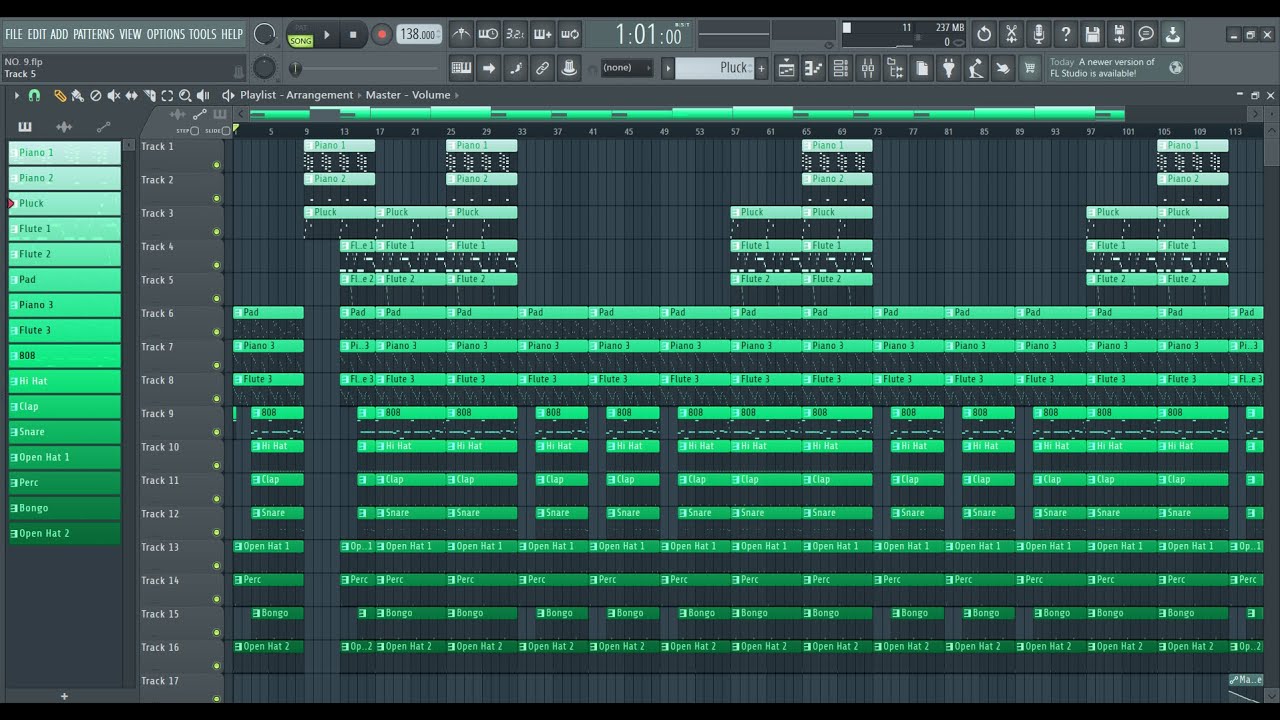Open the FILE menu
The width and height of the screenshot is (1280, 720).
pos(14,34)
